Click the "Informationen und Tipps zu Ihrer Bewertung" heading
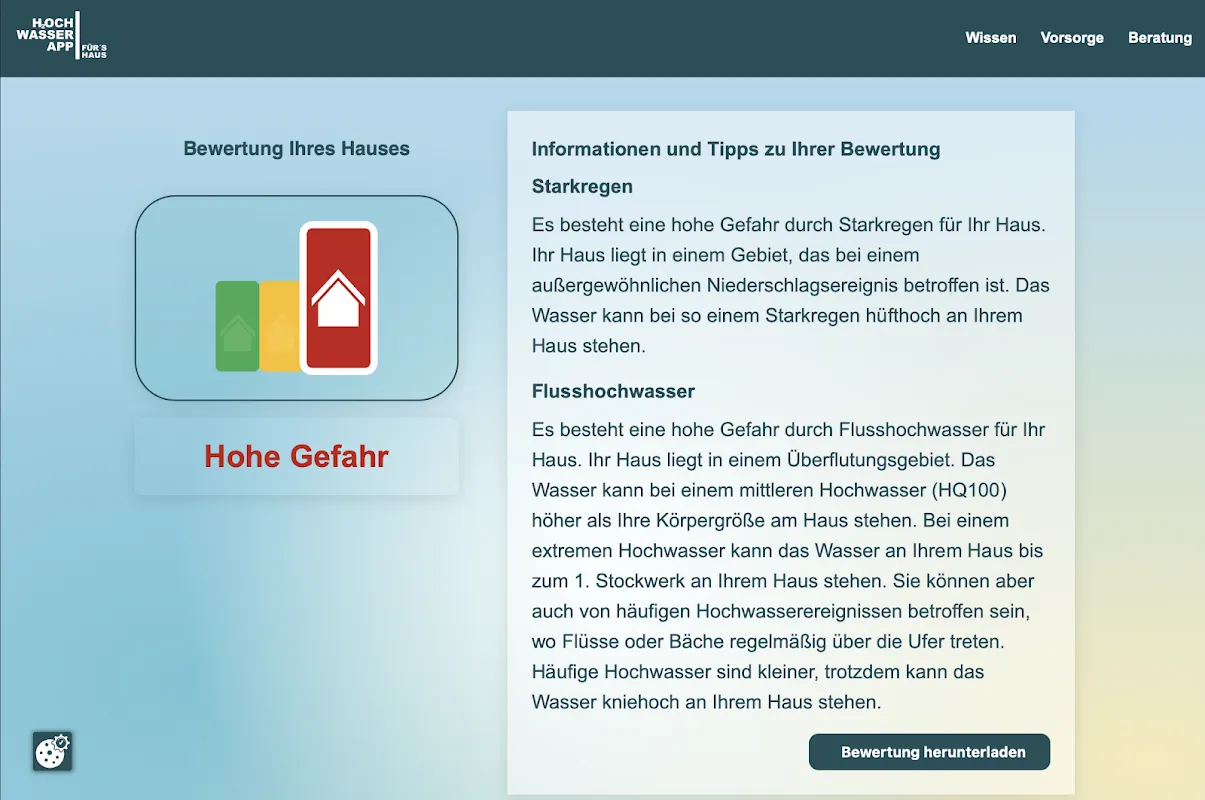Viewport: 1205px width, 800px height. click(x=736, y=150)
